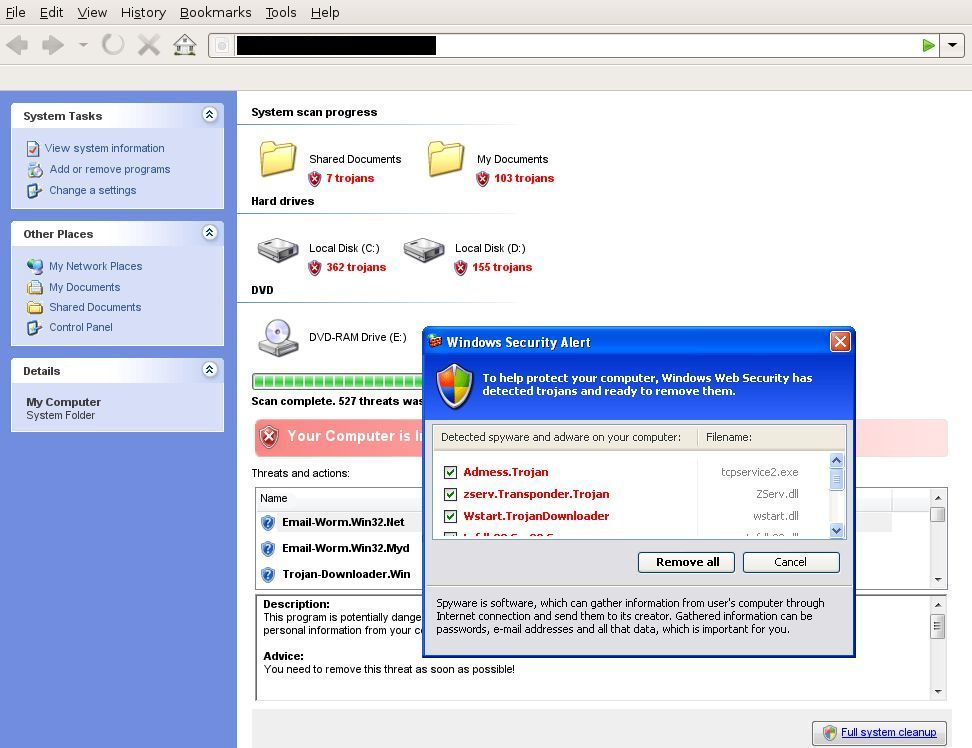The height and width of the screenshot is (748, 972).
Task: Click scroll down arrow of description box
Action: click(x=938, y=692)
